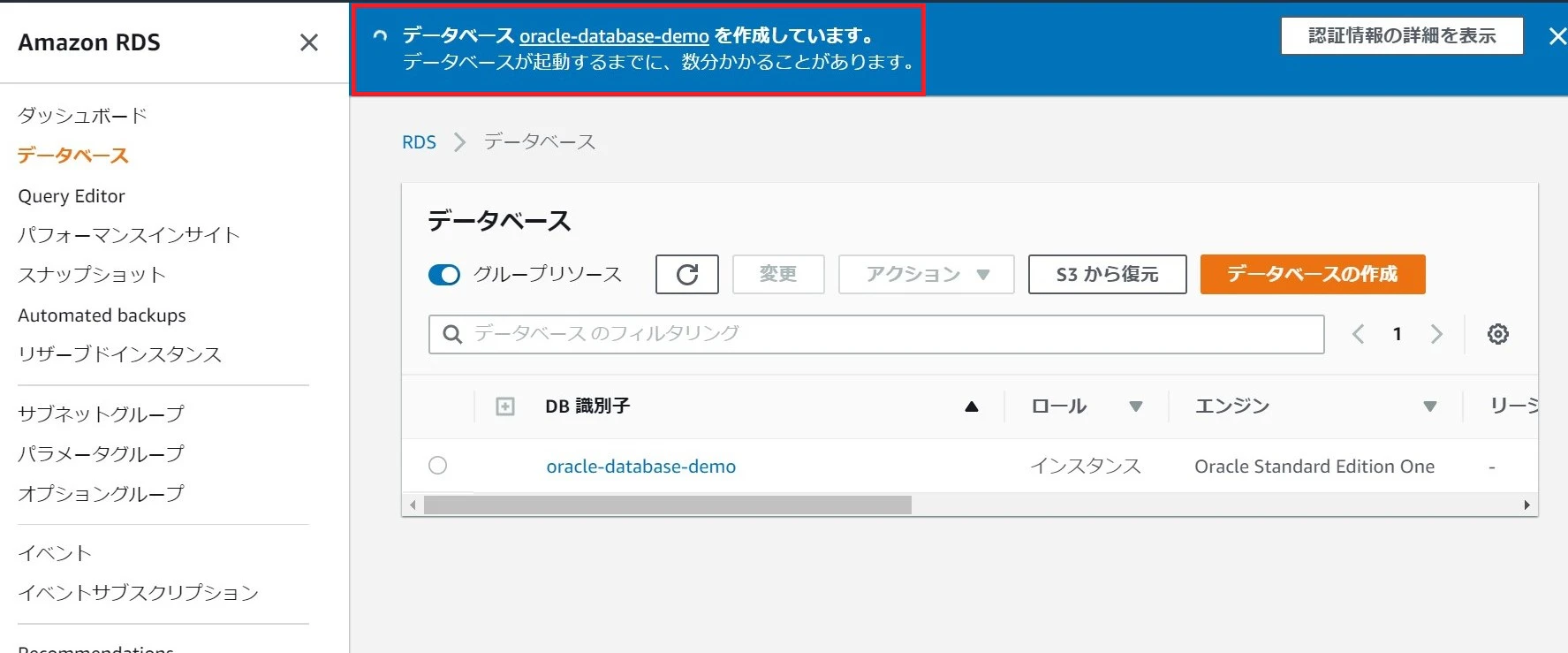Open パフォーマンスインサイト page

click(129, 235)
